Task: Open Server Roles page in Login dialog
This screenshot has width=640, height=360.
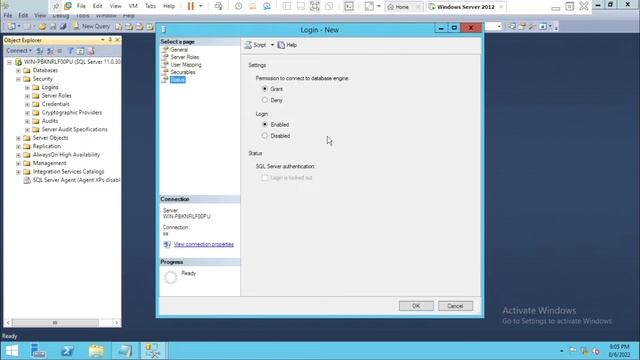Action: coord(185,57)
